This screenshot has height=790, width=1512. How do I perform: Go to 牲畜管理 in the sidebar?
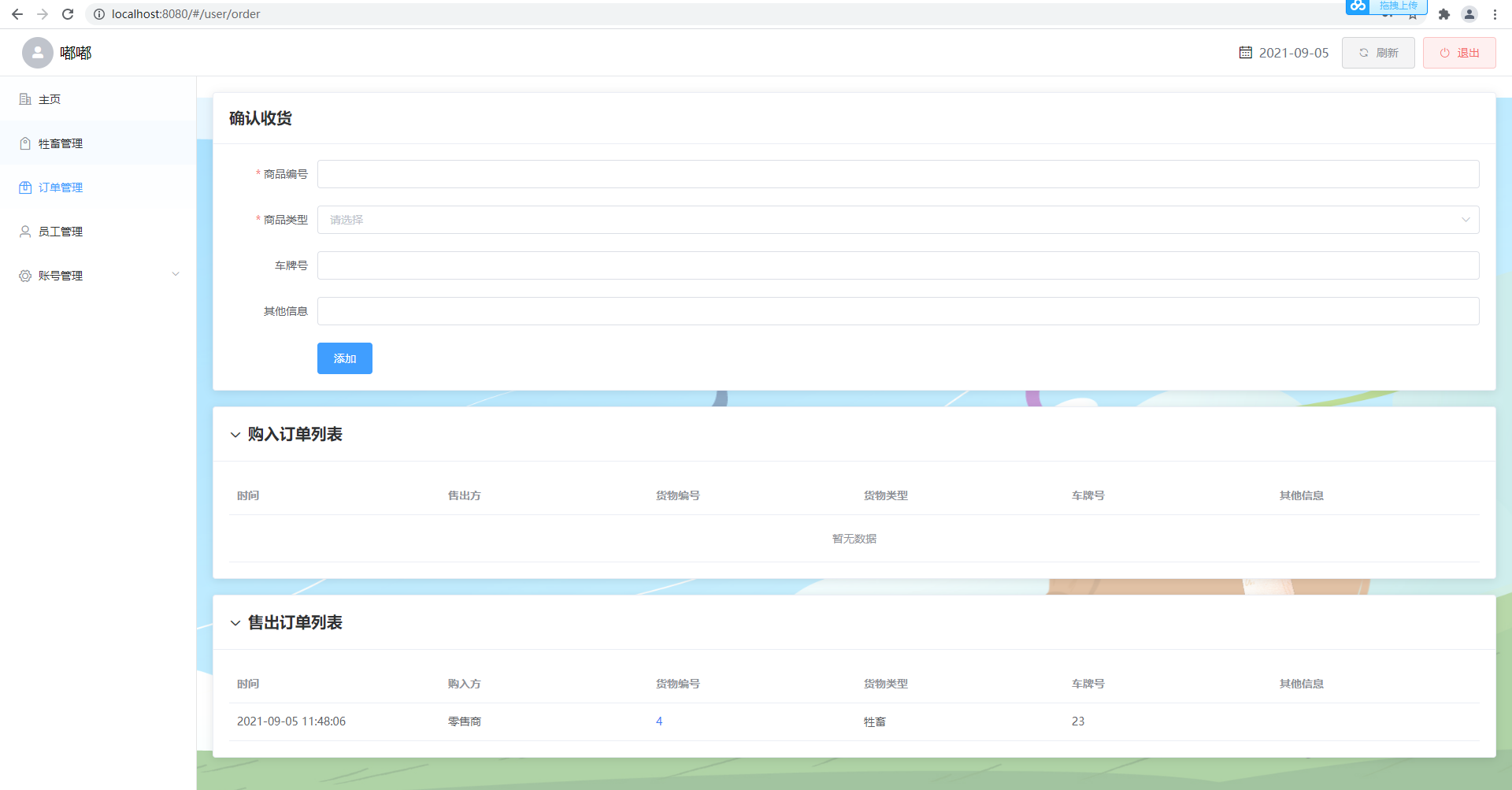pos(98,143)
